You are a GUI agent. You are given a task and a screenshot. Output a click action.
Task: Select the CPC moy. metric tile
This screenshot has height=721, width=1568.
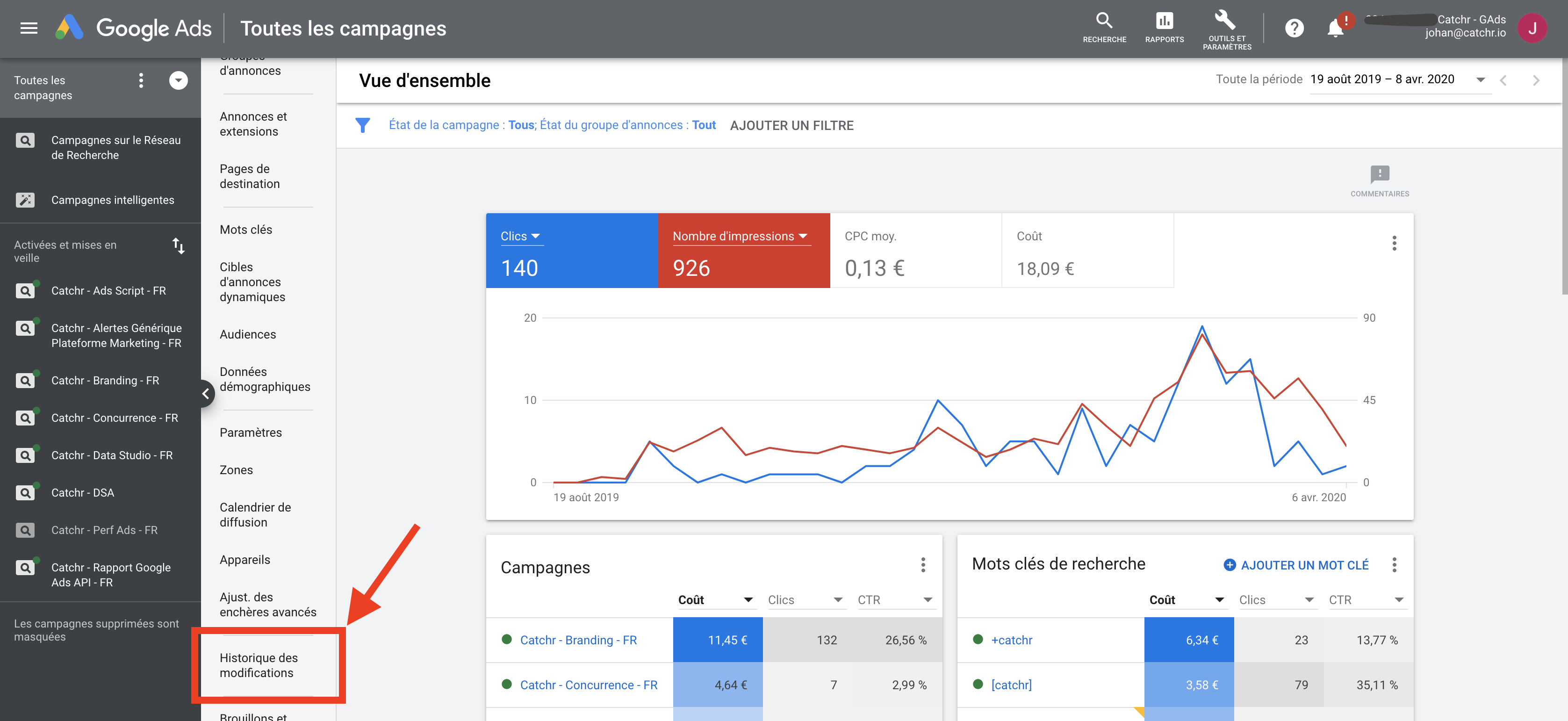pyautogui.click(x=915, y=250)
